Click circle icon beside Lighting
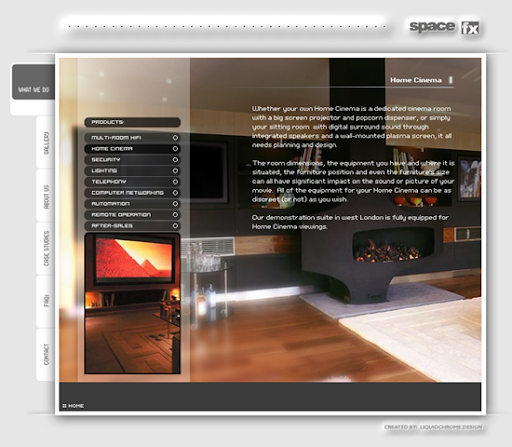 click(x=175, y=171)
